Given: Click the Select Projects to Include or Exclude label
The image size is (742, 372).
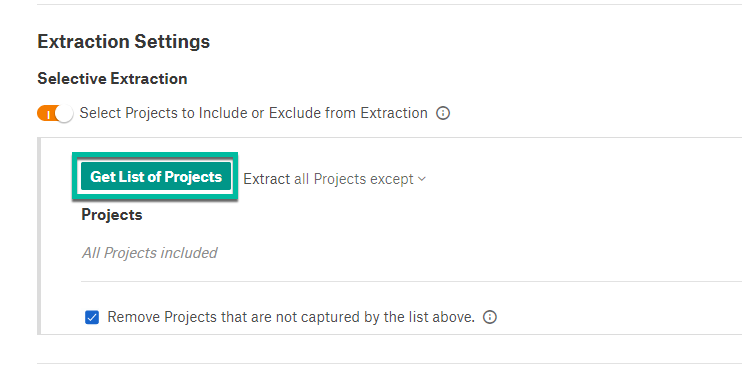Looking at the screenshot, I should click(x=254, y=114).
